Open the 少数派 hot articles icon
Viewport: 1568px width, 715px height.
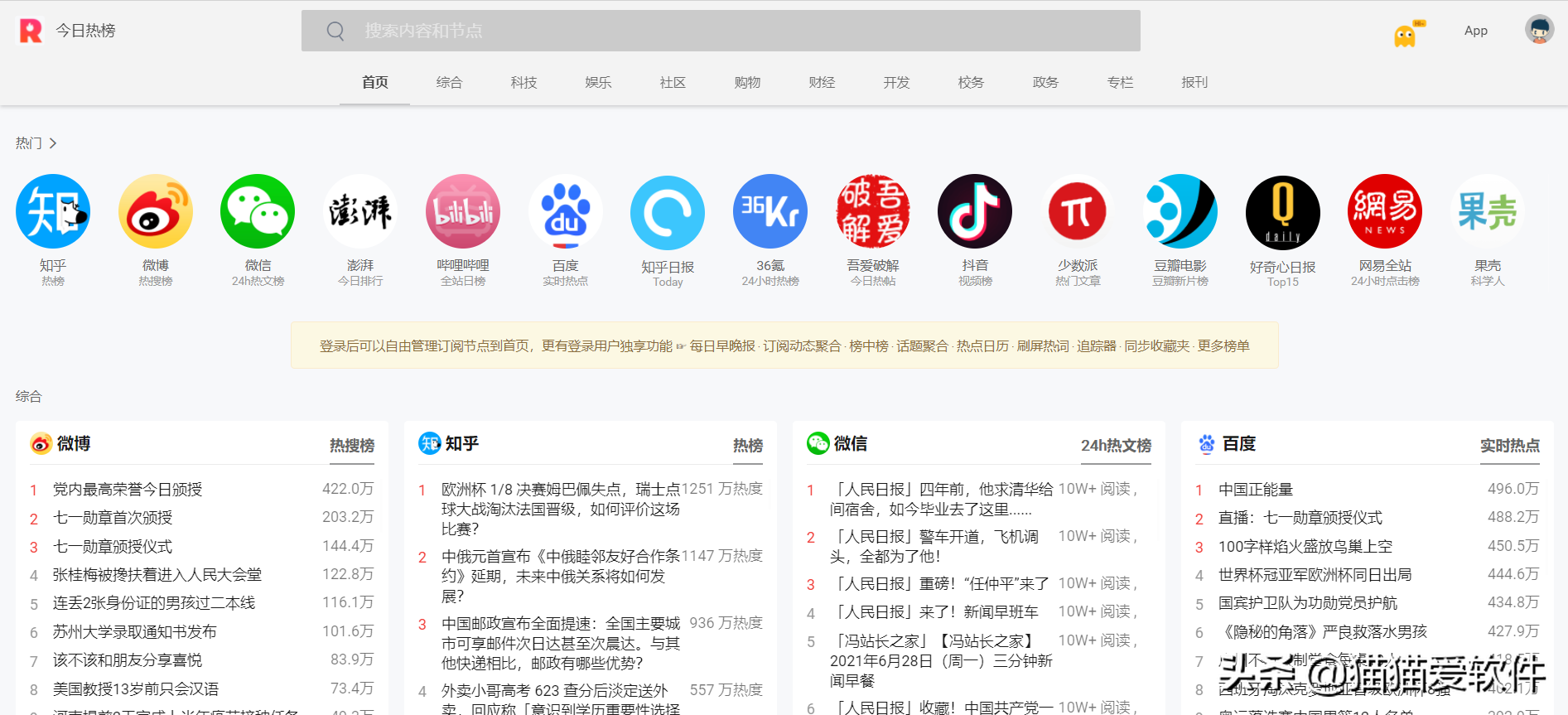1078,211
